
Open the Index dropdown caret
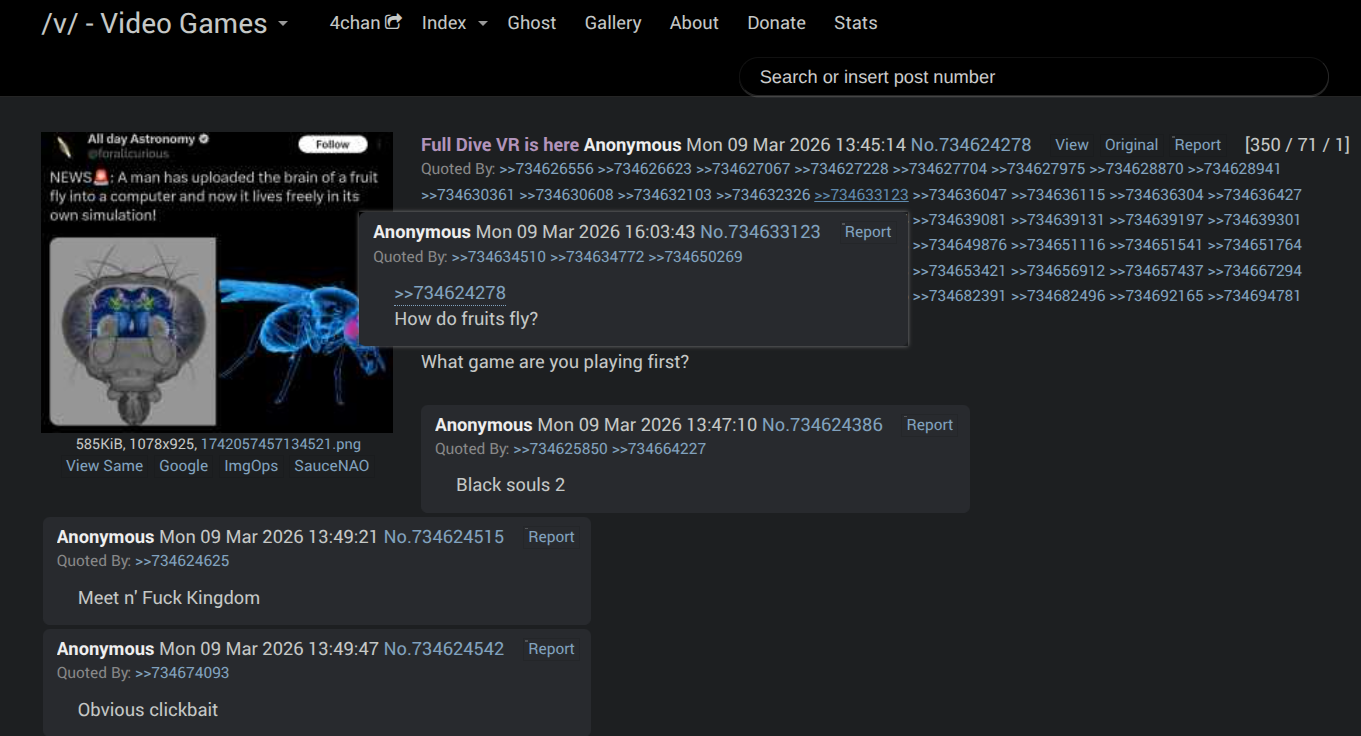click(482, 23)
